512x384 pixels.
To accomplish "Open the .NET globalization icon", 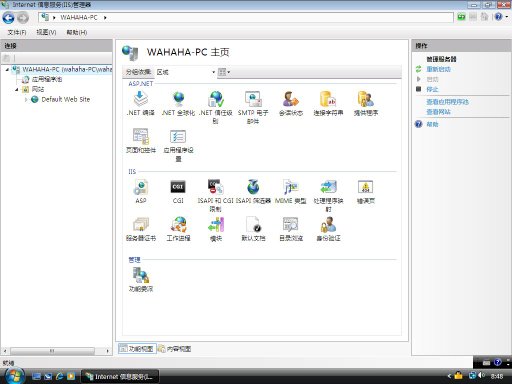I will tap(178, 99).
